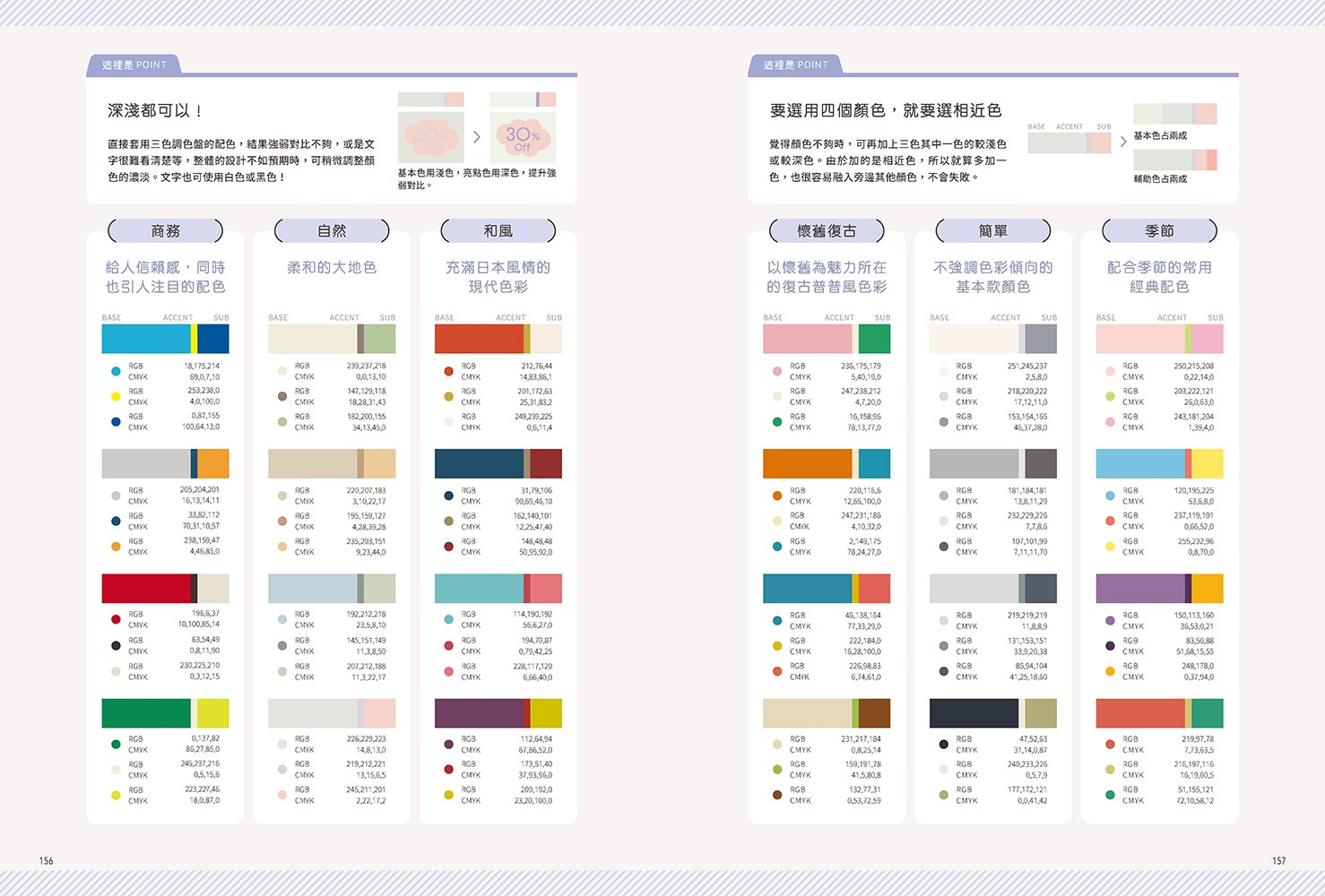Pick the sky blue dot beside RGB 120,196,225
This screenshot has height=896, width=1325.
coord(1110,495)
